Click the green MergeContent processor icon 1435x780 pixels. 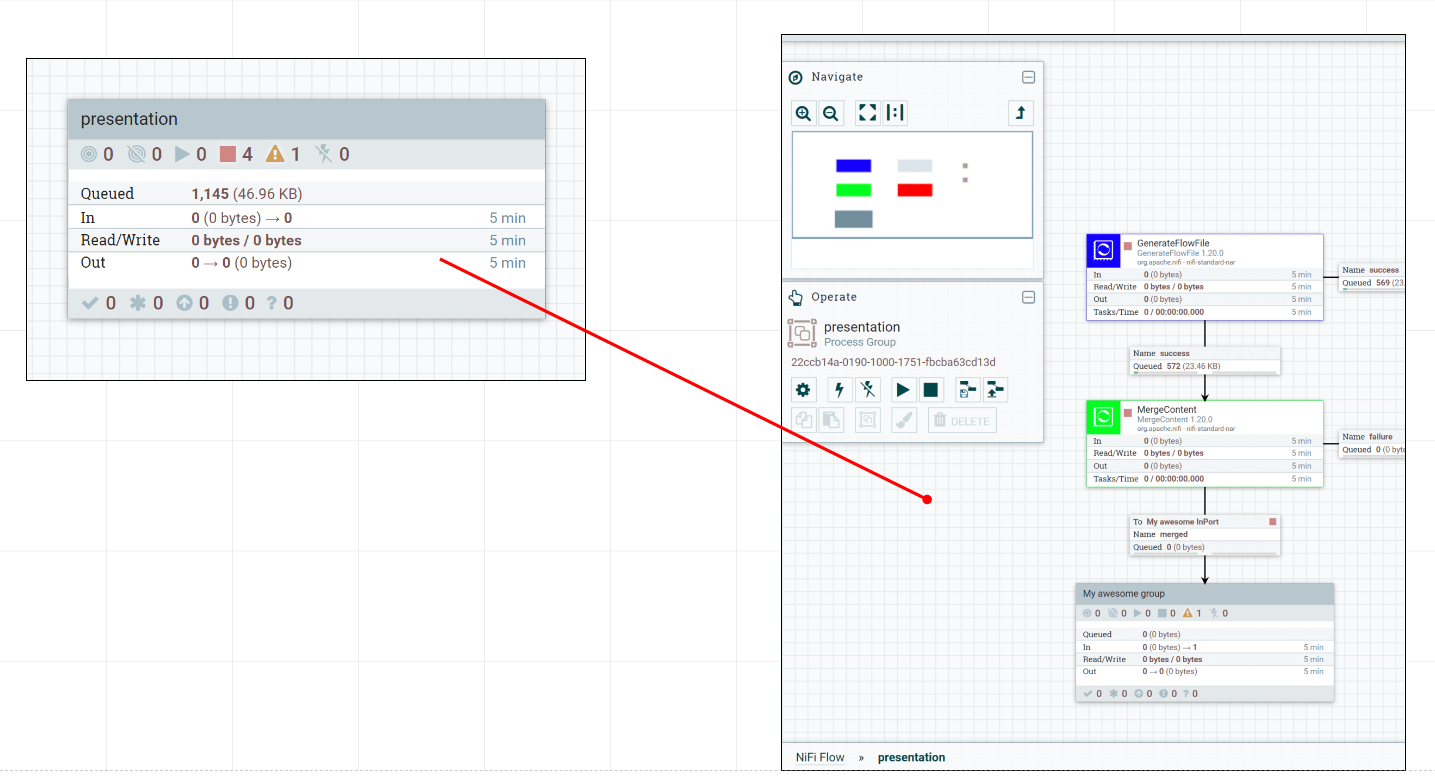[1103, 417]
